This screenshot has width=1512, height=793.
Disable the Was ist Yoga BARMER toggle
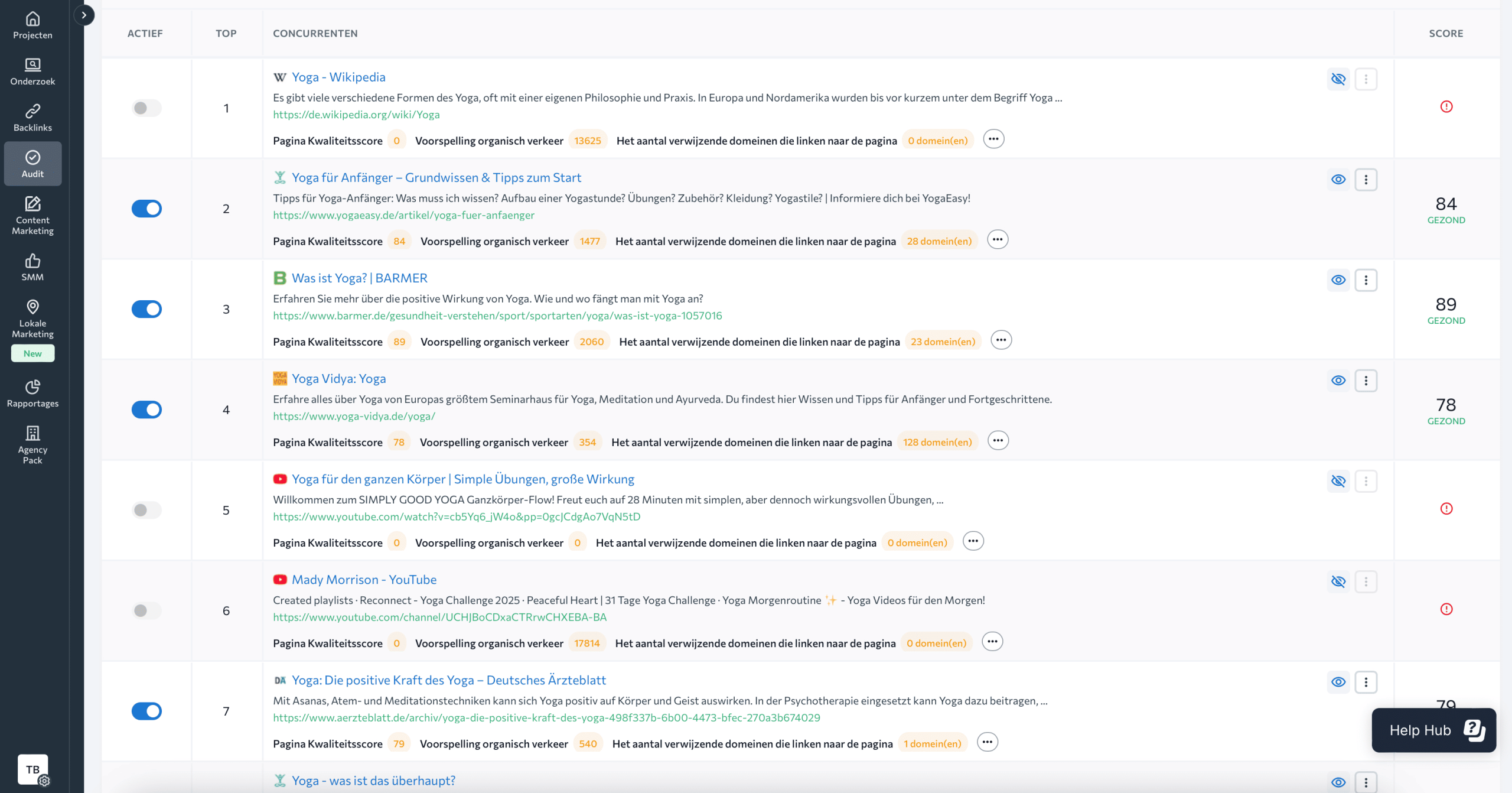146,309
